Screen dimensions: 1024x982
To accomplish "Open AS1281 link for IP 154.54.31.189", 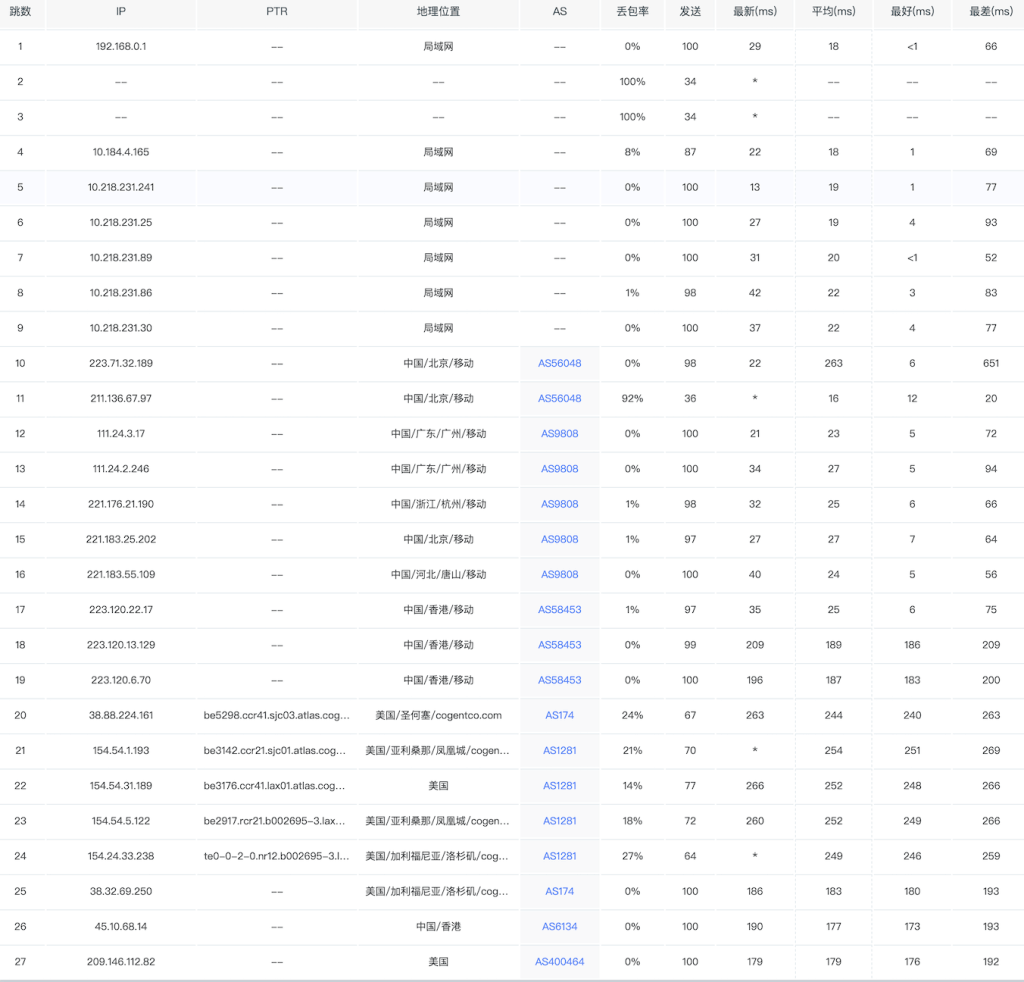I will pos(559,785).
